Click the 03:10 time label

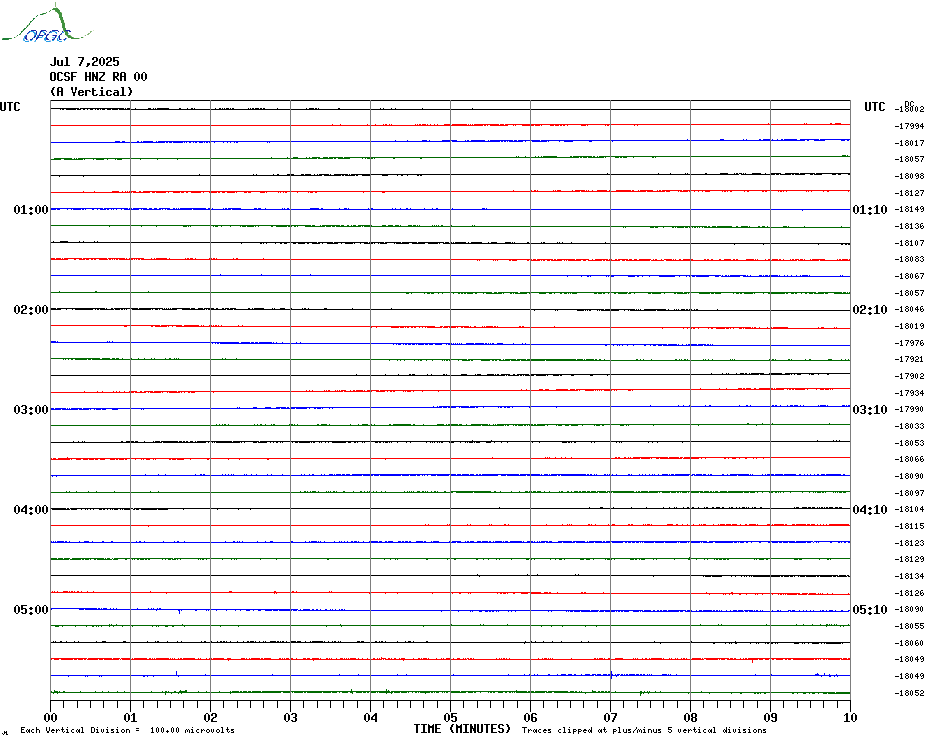(x=870, y=410)
